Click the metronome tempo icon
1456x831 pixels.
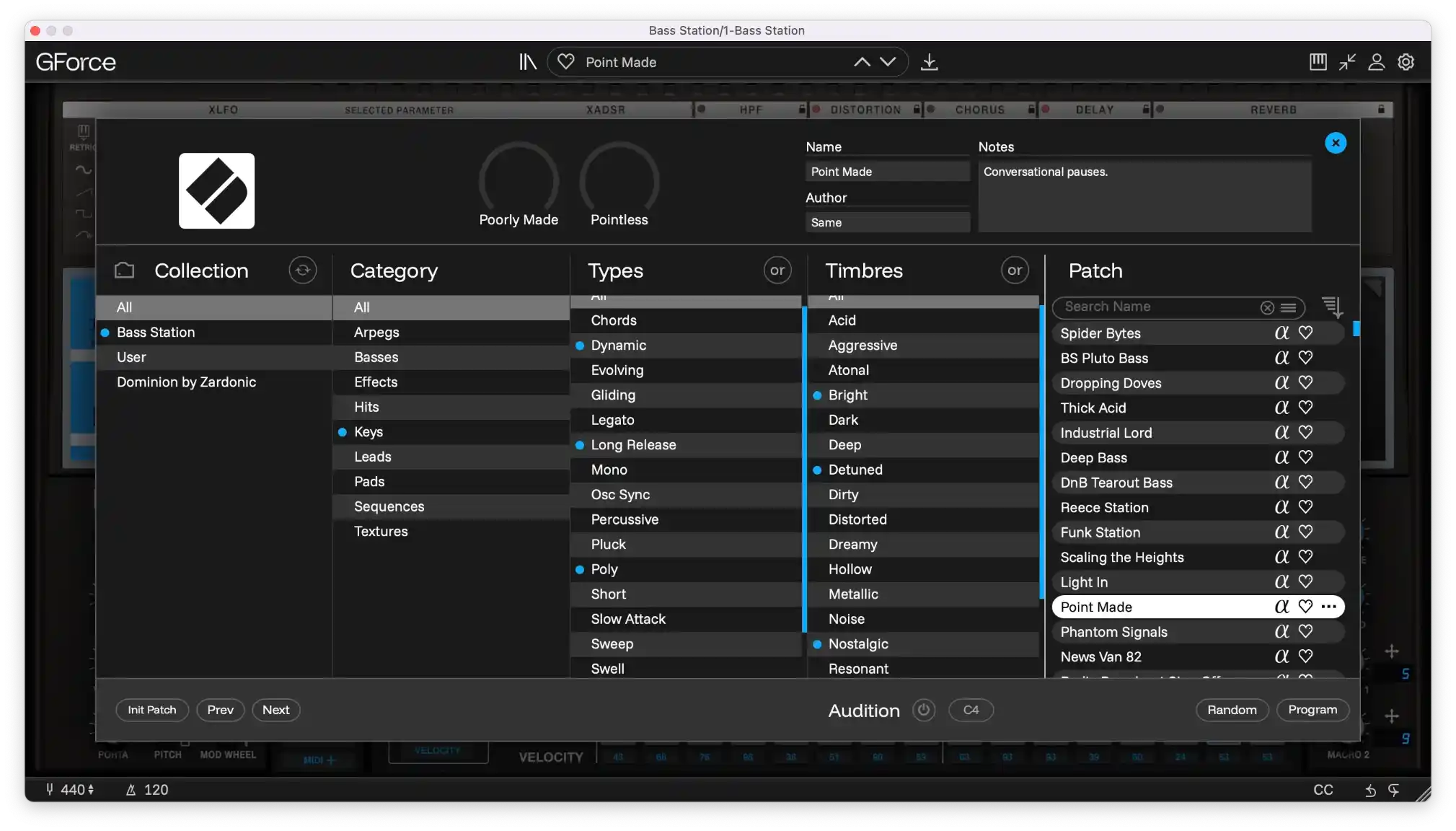coord(131,790)
